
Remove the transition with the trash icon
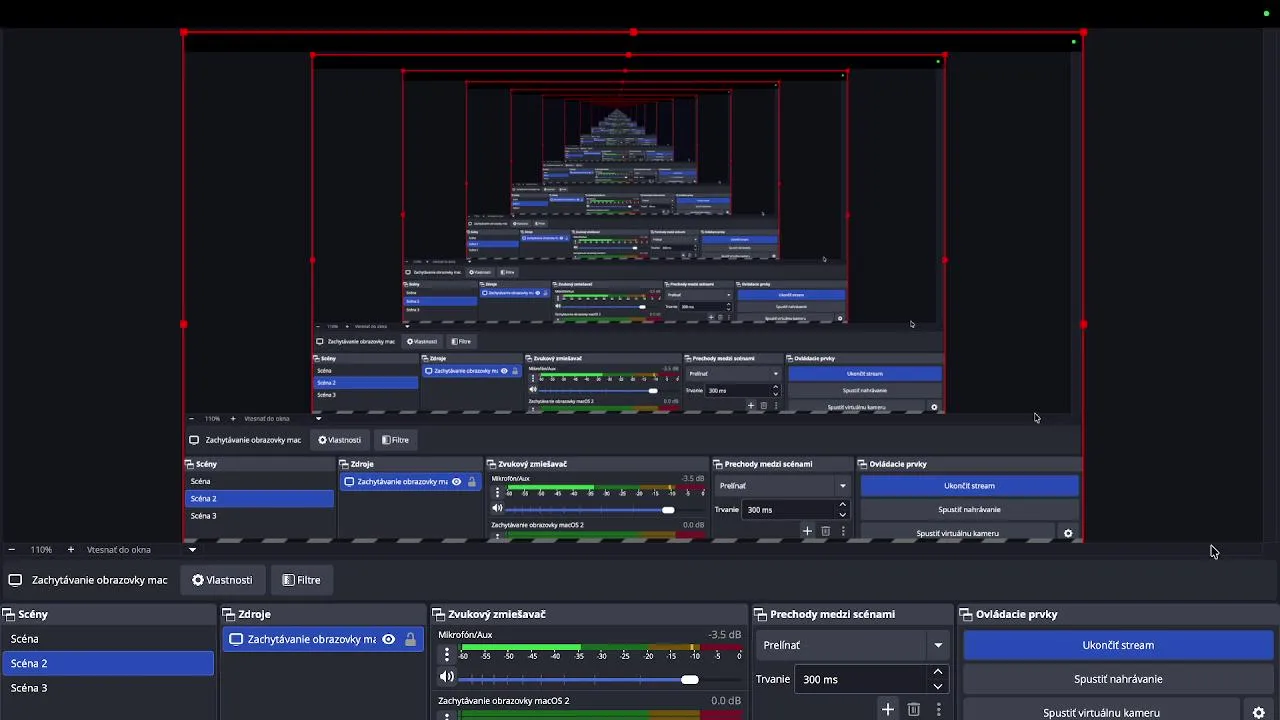[x=913, y=709]
